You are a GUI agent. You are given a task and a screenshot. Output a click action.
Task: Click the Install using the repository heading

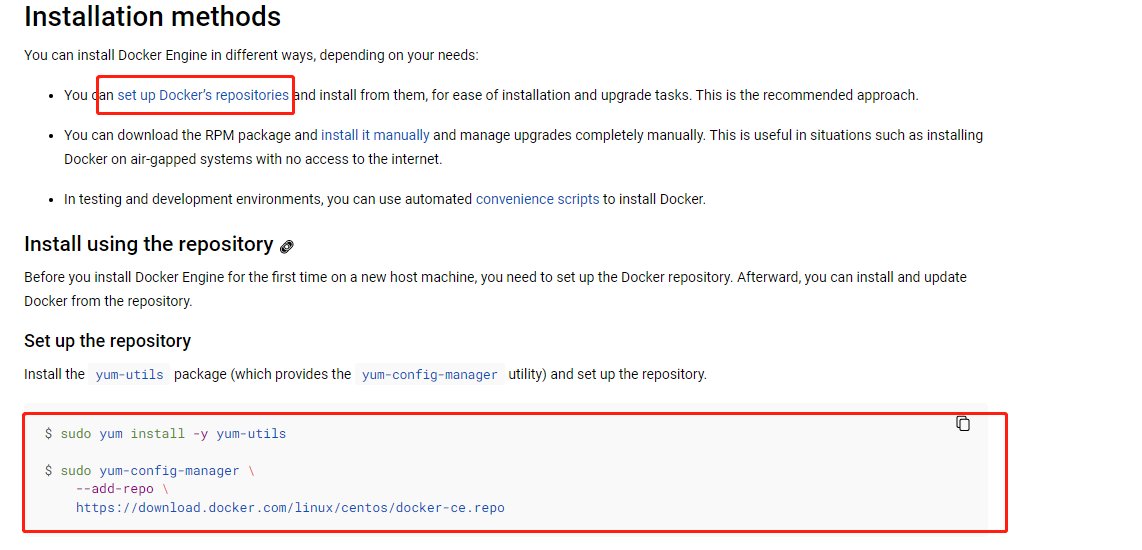click(x=149, y=244)
